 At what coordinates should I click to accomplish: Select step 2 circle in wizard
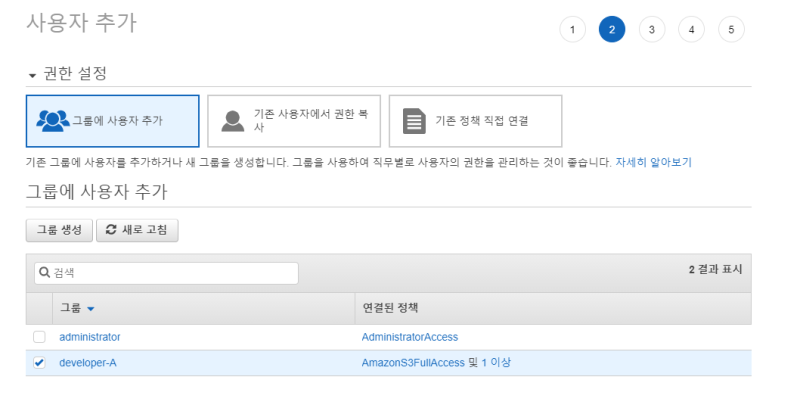pyautogui.click(x=612, y=30)
